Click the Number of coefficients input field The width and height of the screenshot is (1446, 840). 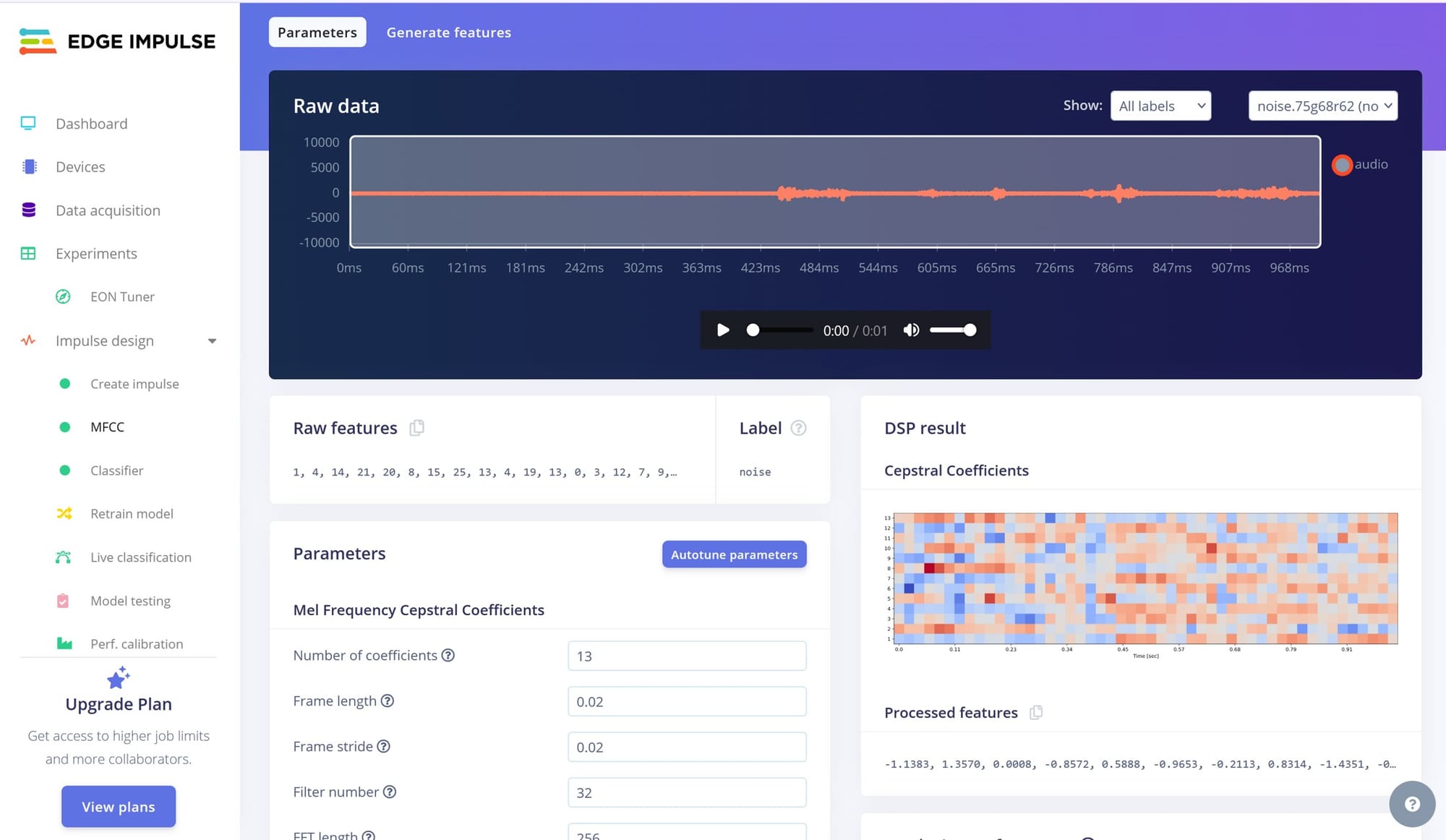point(687,656)
